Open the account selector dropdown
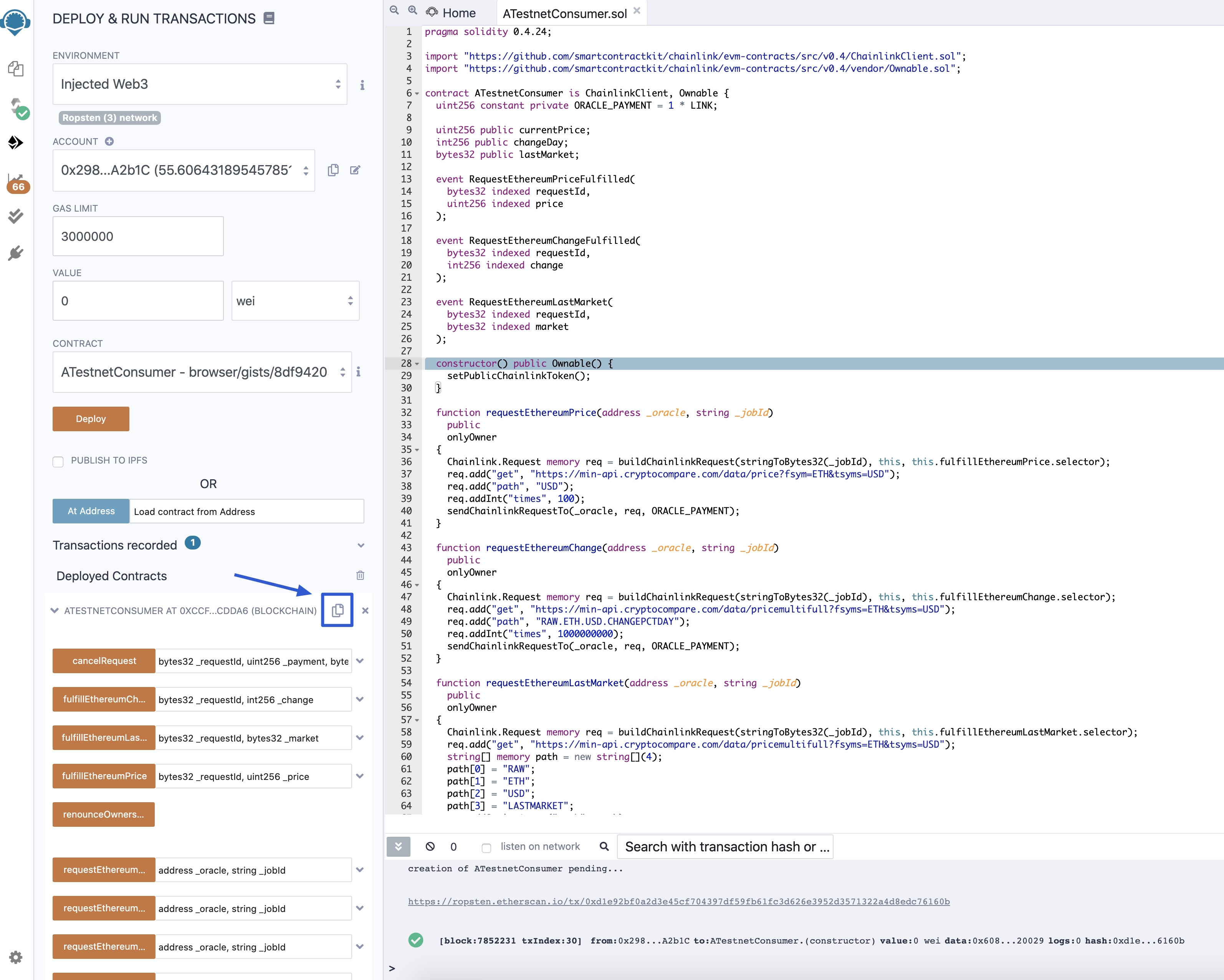1224x980 pixels. [x=184, y=171]
